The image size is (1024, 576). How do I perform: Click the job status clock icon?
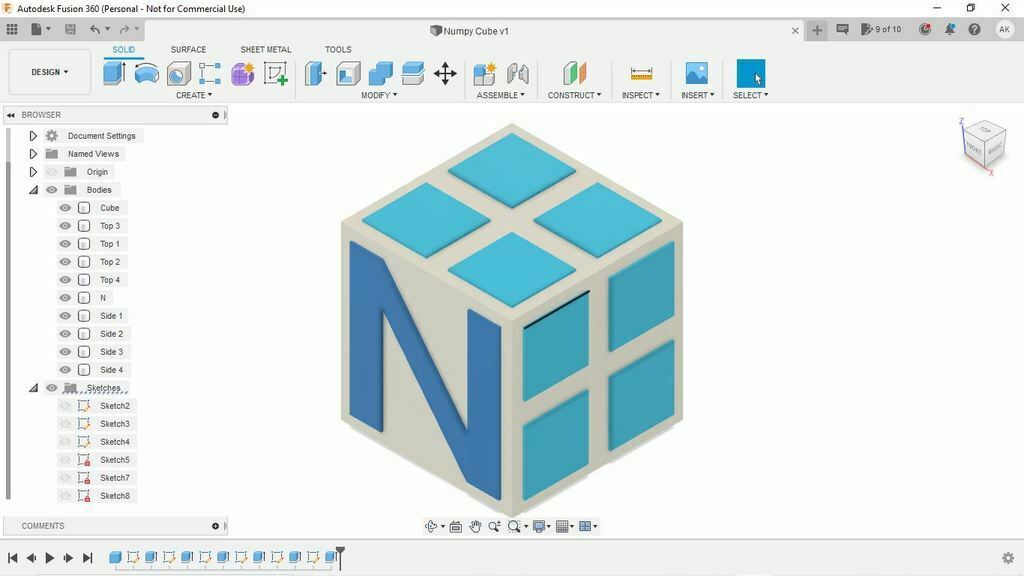925,29
